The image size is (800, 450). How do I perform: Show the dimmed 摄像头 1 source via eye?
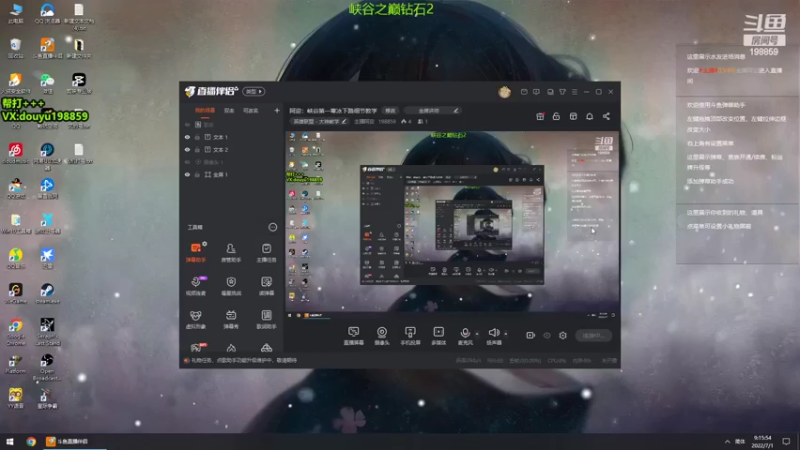click(x=187, y=162)
